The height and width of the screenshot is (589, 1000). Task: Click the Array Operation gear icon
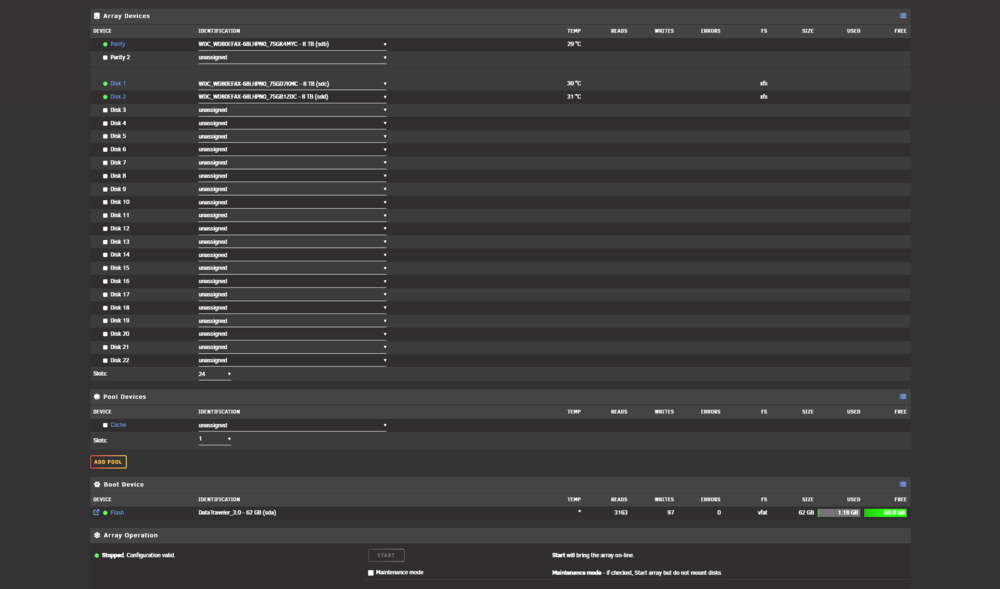pyautogui.click(x=97, y=535)
